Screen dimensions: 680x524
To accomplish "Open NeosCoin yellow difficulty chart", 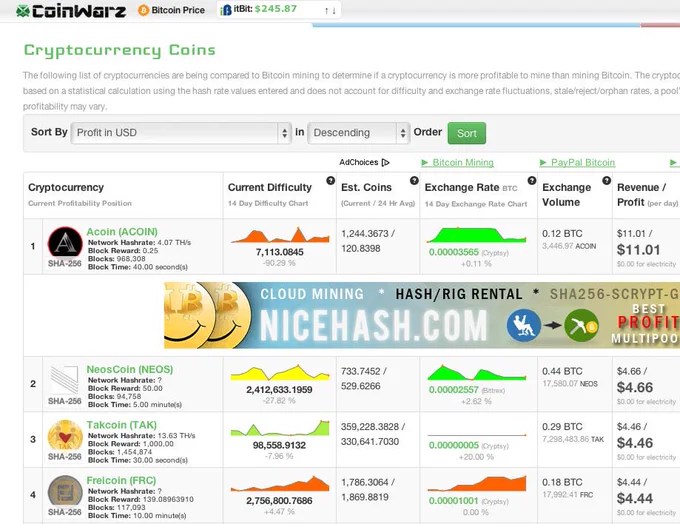I will coord(280,373).
